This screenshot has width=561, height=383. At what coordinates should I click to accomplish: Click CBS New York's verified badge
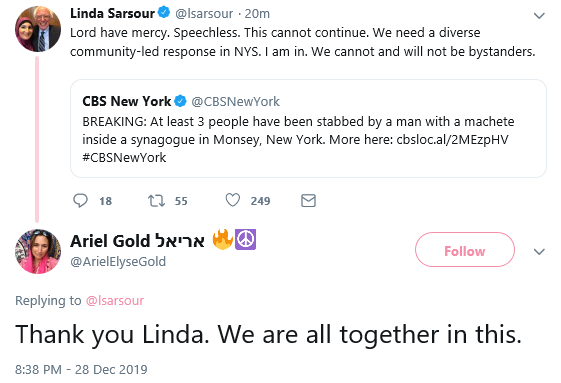pos(180,101)
